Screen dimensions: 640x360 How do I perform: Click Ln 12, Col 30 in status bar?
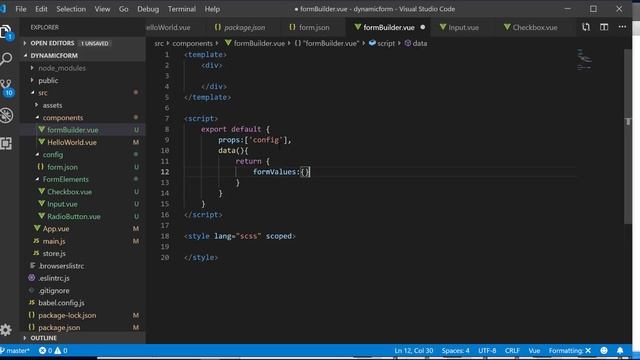[x=413, y=351]
